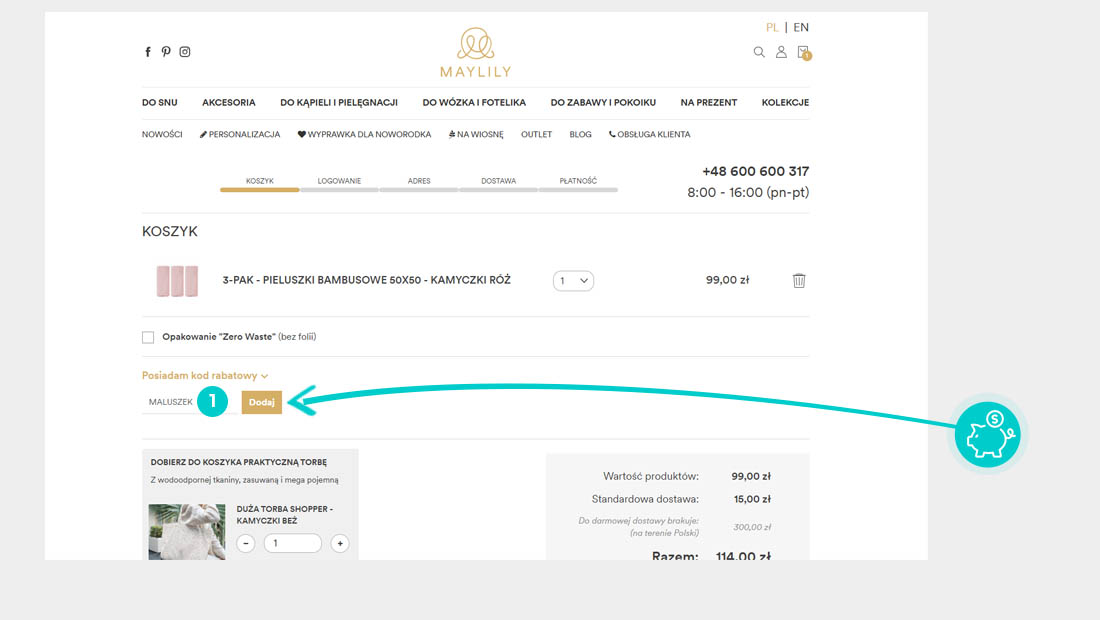1100x620 pixels.
Task: Remove product with trash bin icon
Action: click(x=799, y=281)
